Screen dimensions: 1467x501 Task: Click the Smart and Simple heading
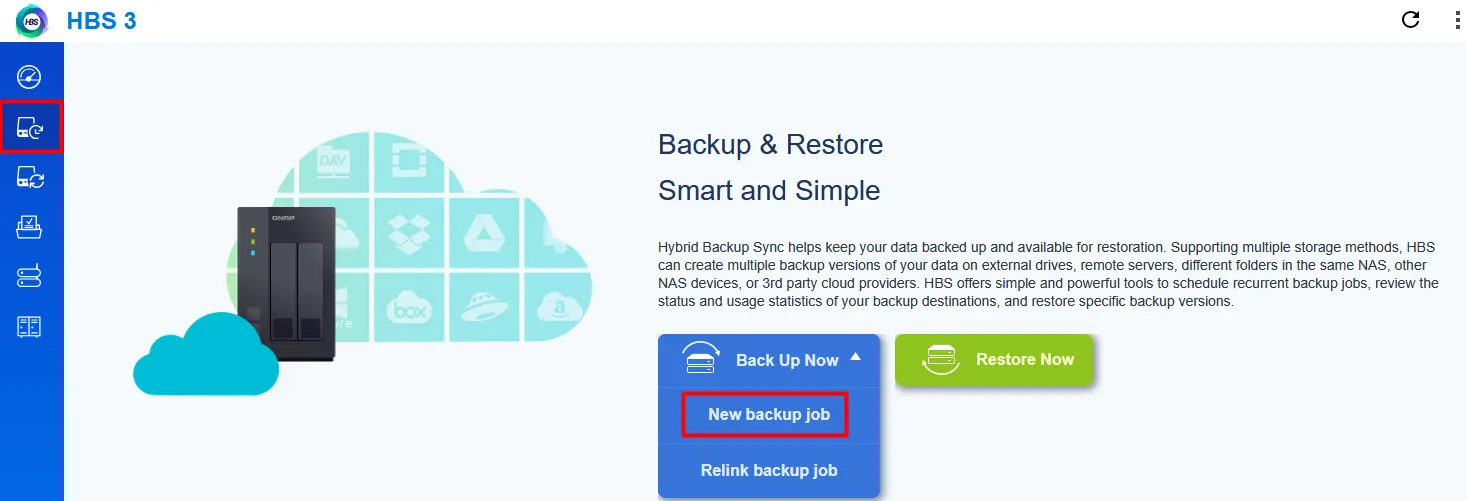[769, 190]
